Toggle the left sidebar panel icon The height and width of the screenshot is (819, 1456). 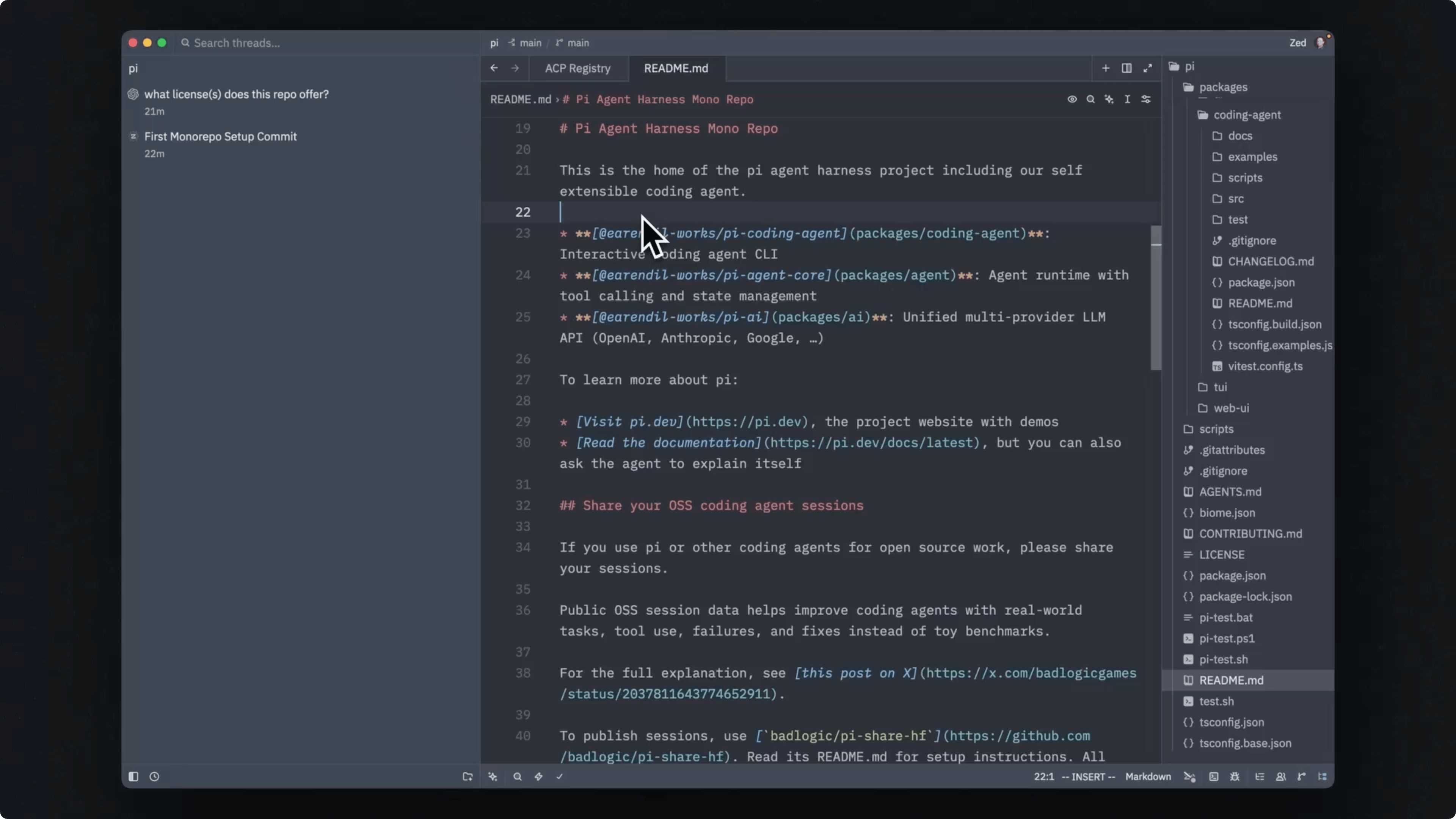click(x=133, y=777)
